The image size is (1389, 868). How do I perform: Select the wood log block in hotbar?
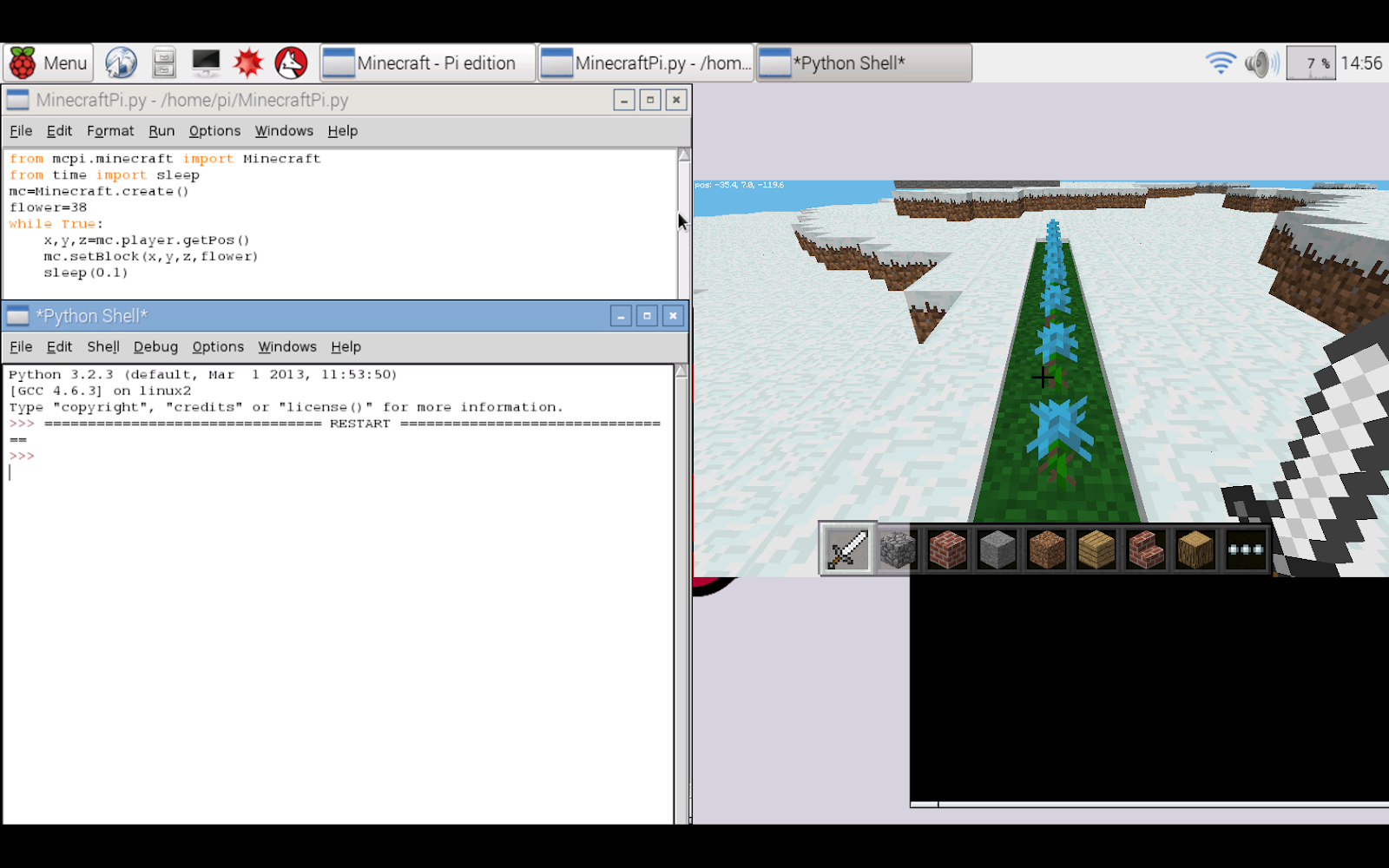click(1195, 549)
